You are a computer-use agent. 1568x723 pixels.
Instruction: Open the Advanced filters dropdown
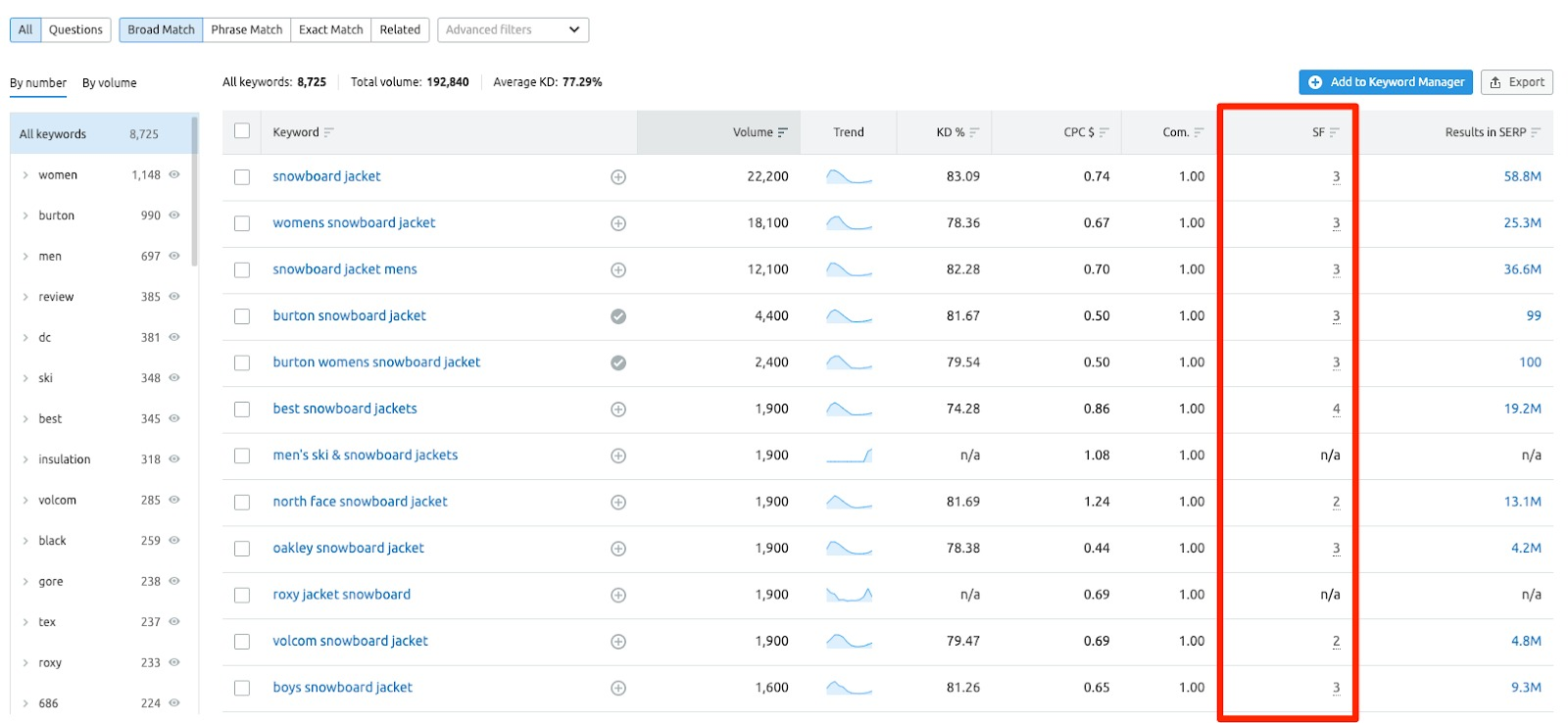(x=513, y=29)
